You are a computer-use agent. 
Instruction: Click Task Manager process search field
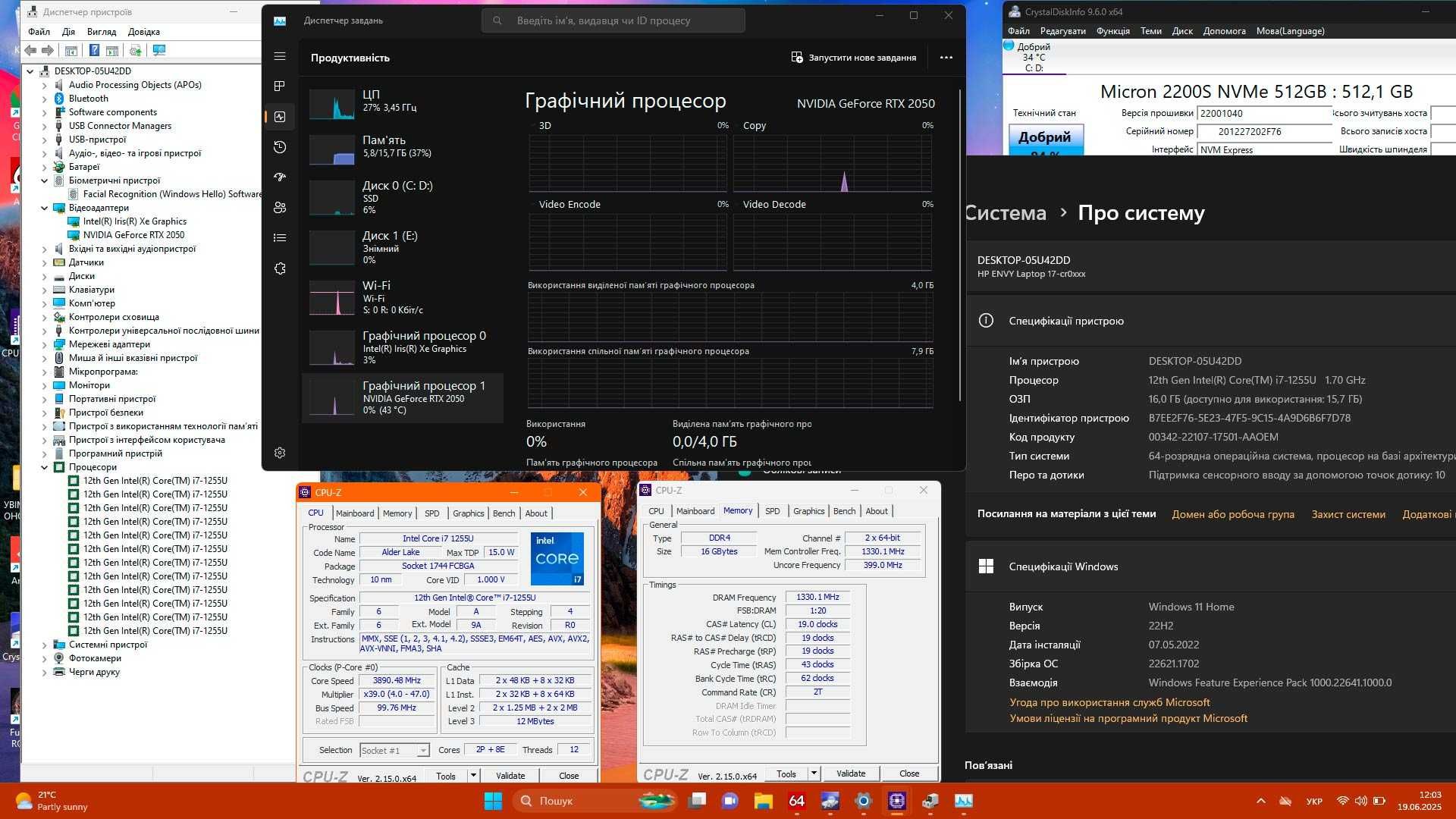pyautogui.click(x=613, y=20)
